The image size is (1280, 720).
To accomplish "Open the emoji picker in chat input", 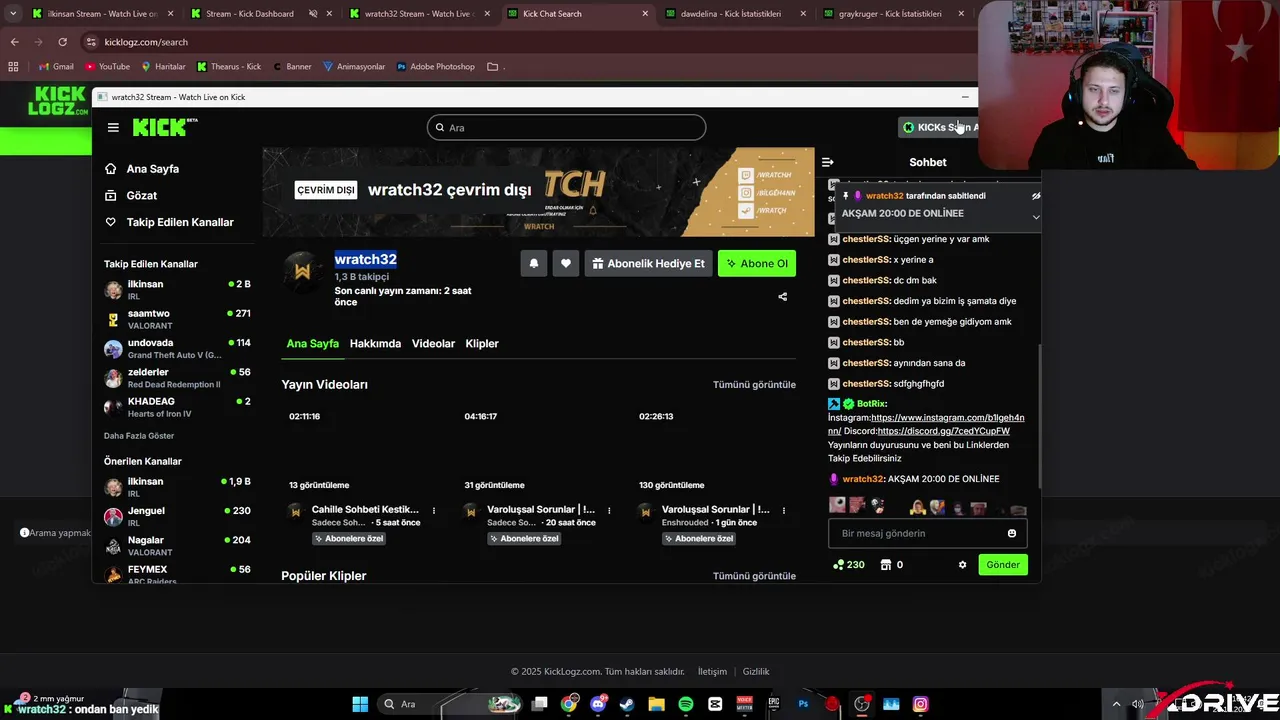I will pos(1012,533).
